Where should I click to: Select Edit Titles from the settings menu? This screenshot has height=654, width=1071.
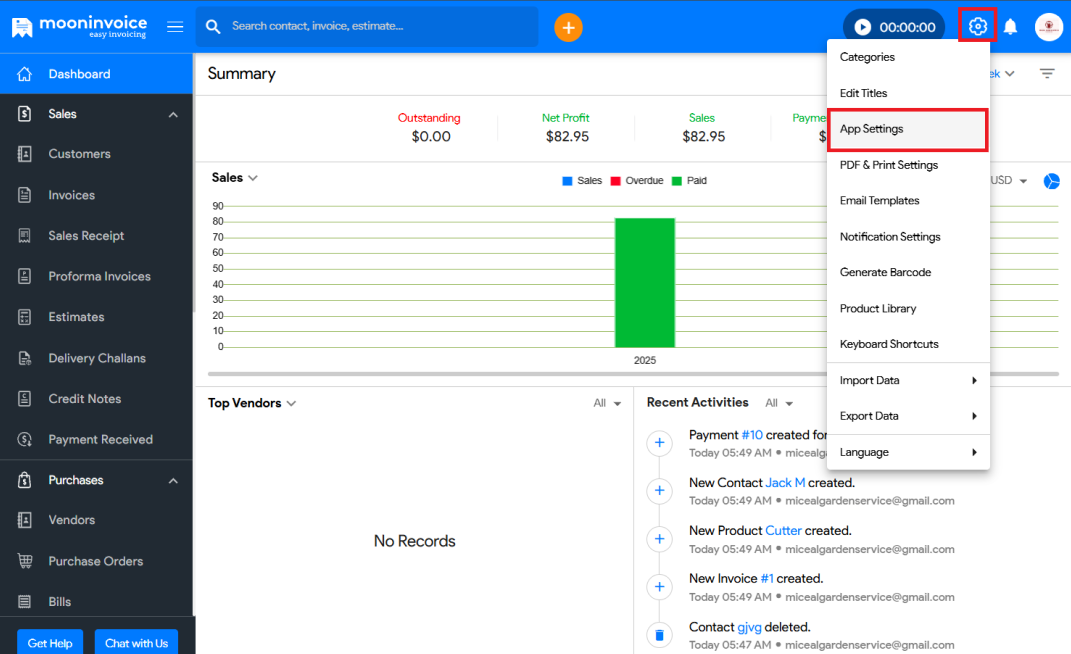pyautogui.click(x=908, y=93)
